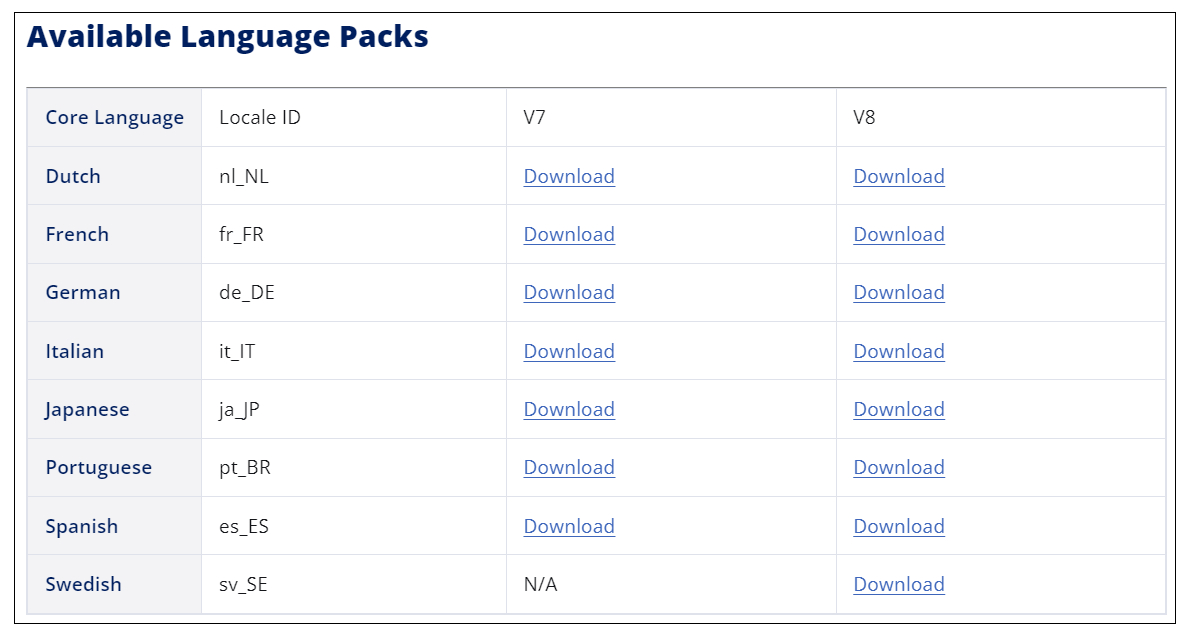
Task: Download the Japanese V7 language pack
Action: [569, 409]
